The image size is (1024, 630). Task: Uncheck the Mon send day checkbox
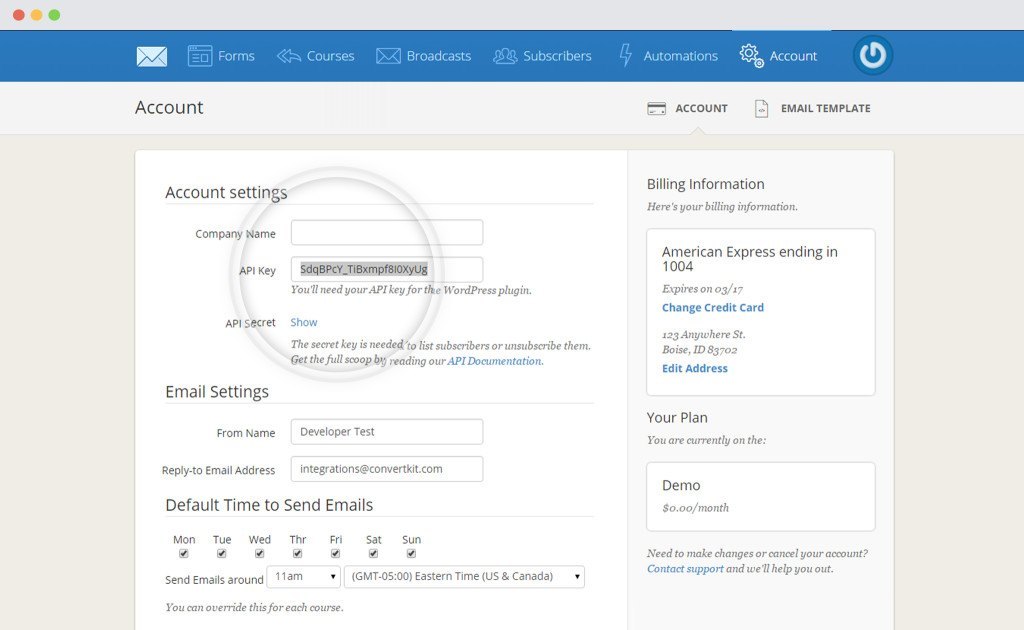click(x=184, y=551)
